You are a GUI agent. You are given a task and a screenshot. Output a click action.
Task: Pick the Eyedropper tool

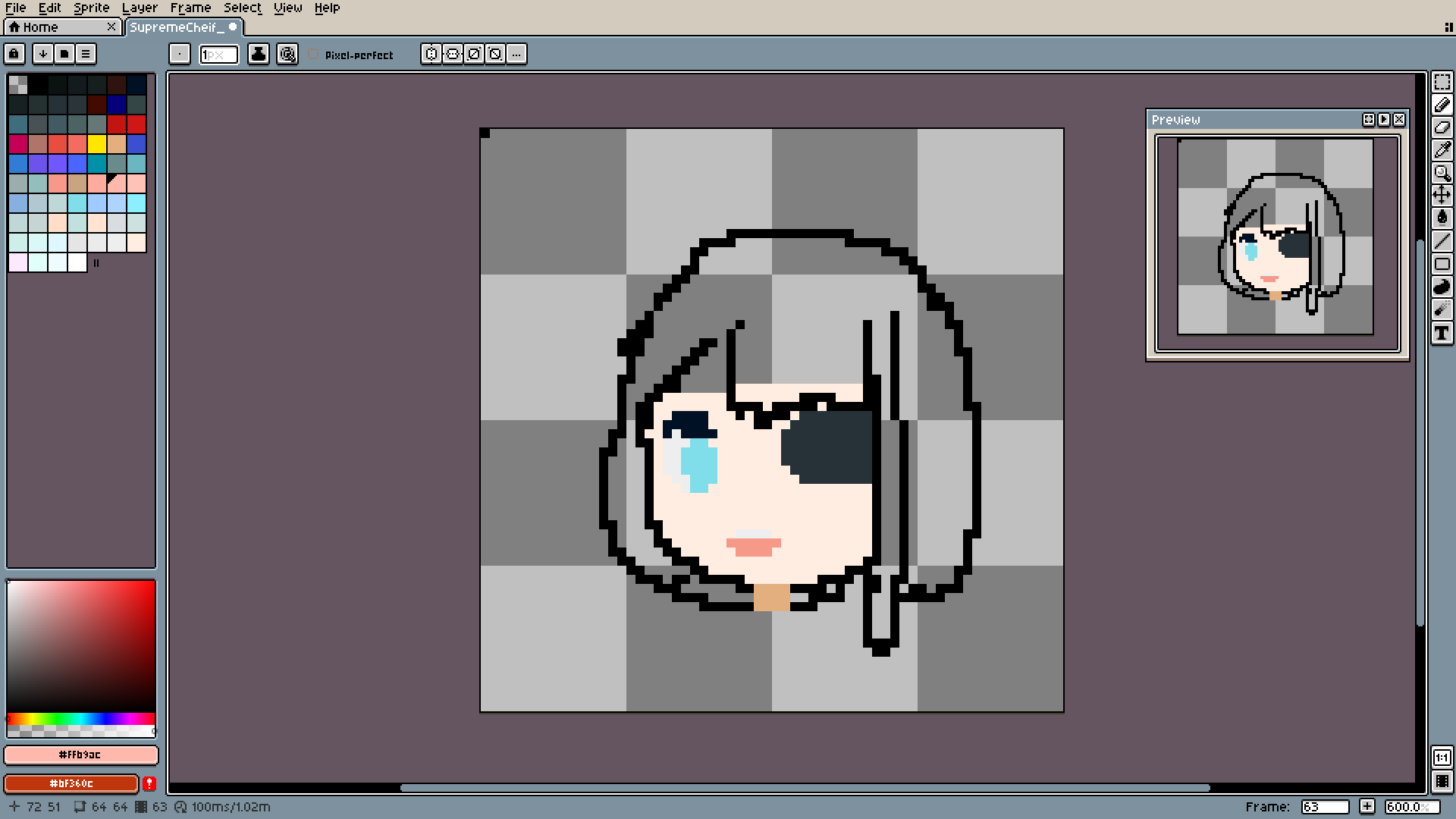point(1442,150)
